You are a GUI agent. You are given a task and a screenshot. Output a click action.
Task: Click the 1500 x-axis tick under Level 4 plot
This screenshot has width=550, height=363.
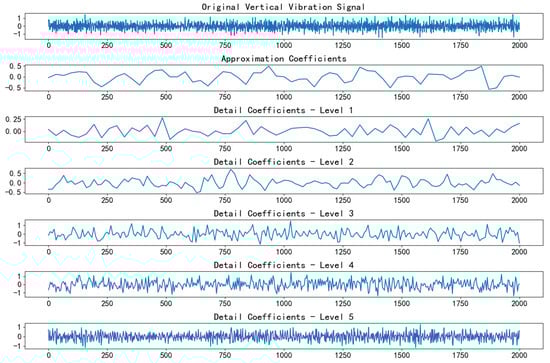point(401,303)
